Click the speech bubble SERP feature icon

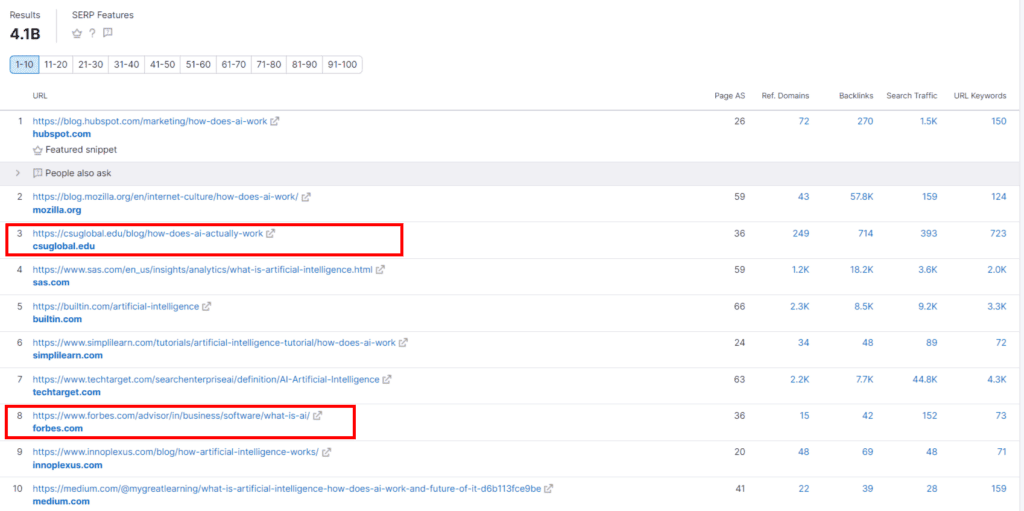[x=108, y=33]
